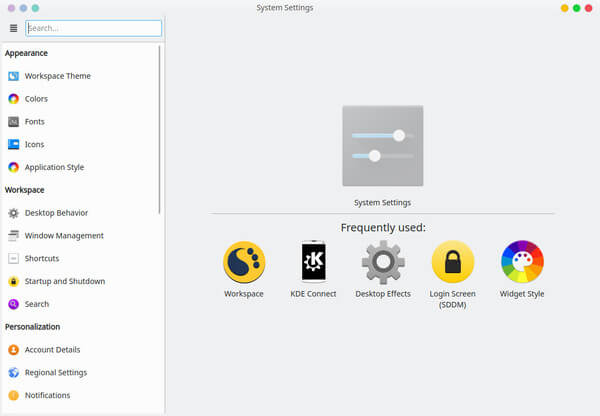The width and height of the screenshot is (600, 416).
Task: Click the yellow minimize window button
Action: coord(564,8)
